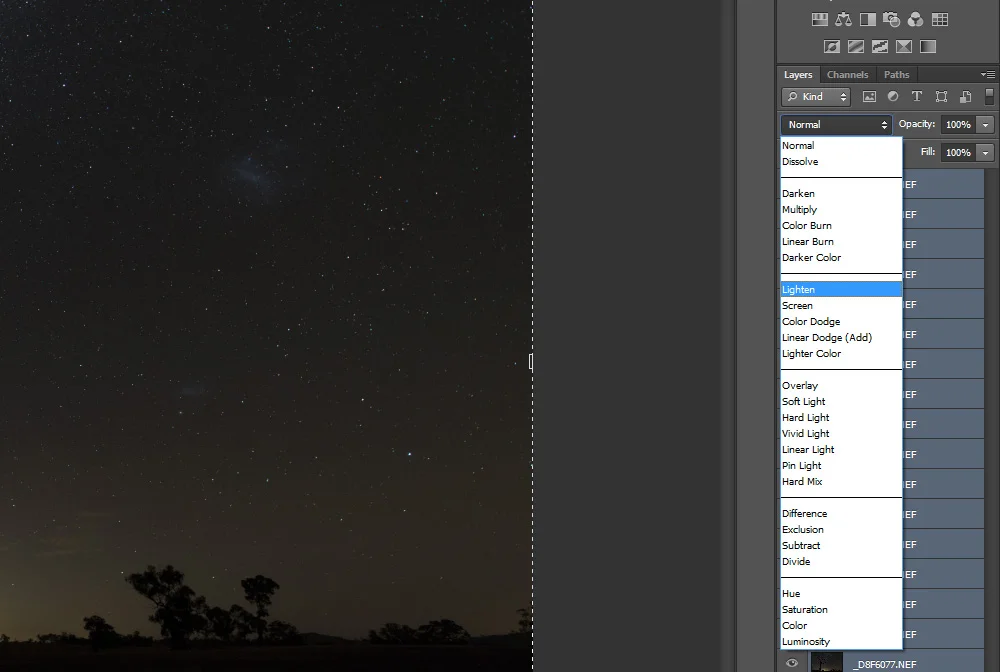Screen dimensions: 1000x672
Task: Click the _D8F6077.NEF layer name
Action: click(x=886, y=664)
